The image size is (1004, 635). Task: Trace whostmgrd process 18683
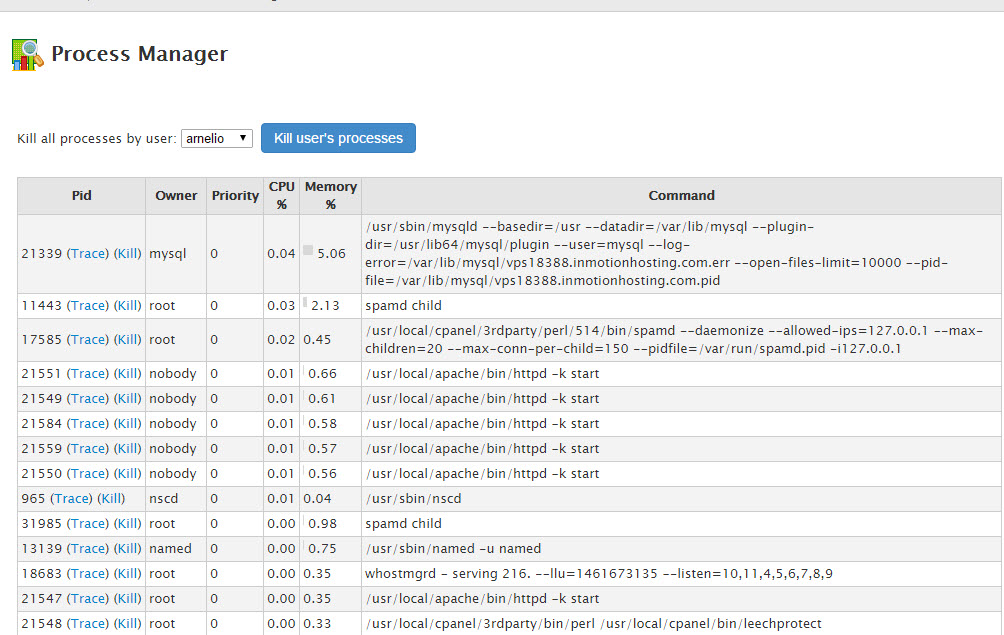tap(88, 574)
